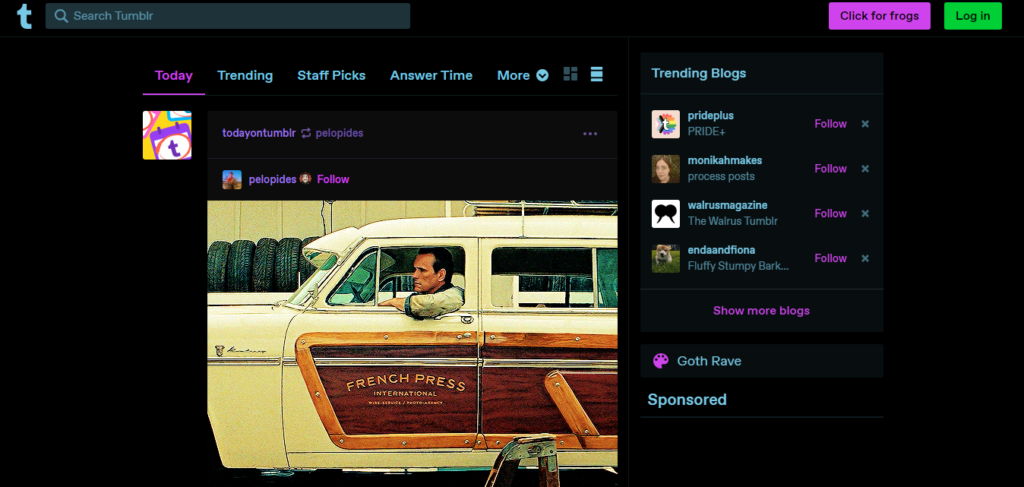
Task: Open reblogged pelopides link in post header
Action: pos(340,133)
